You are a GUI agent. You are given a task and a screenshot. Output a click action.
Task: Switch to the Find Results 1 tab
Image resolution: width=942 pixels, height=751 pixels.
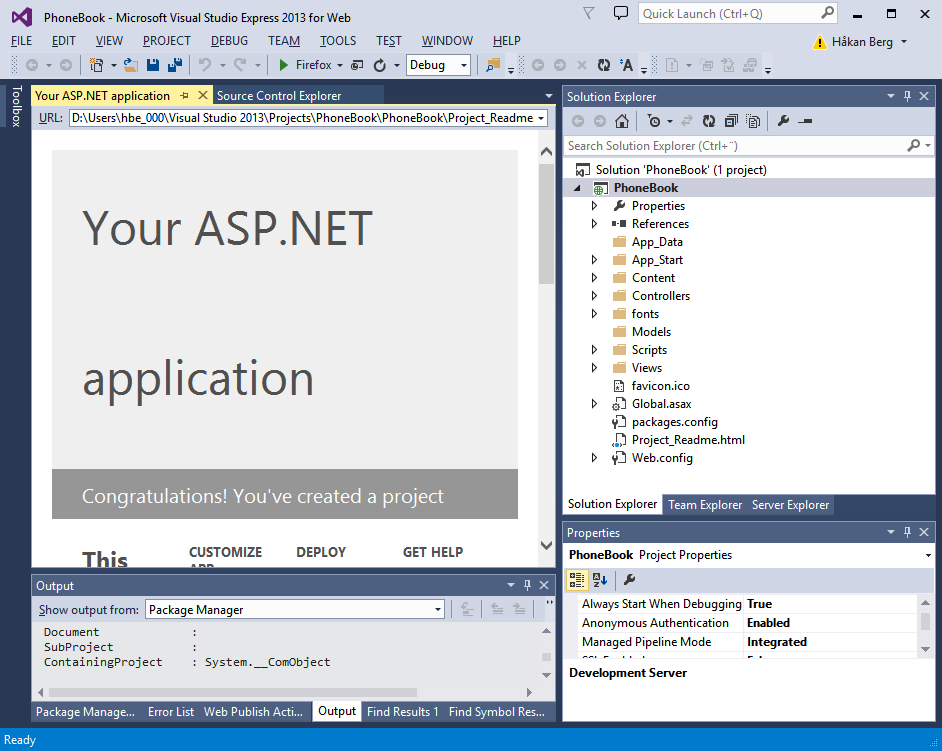pos(403,711)
